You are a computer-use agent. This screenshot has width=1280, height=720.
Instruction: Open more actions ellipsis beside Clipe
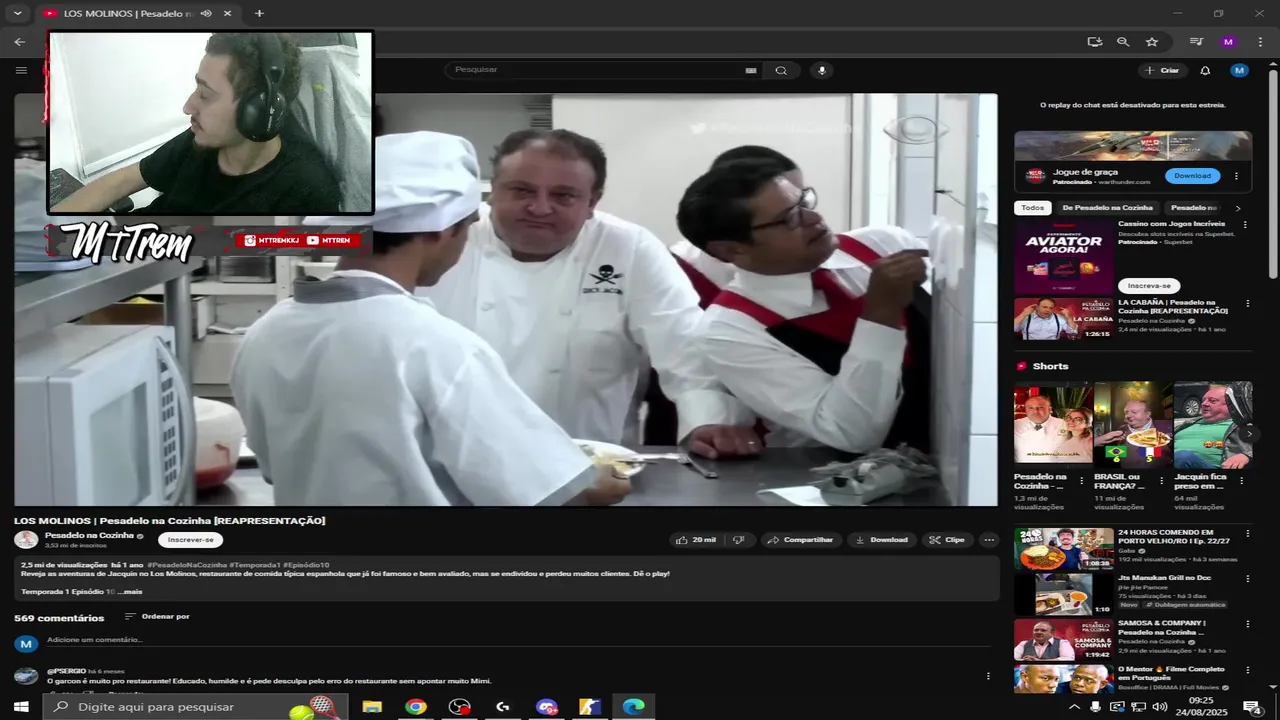tap(989, 540)
